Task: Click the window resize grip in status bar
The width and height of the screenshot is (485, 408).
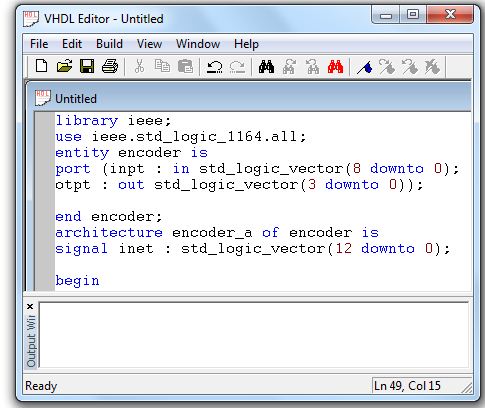Action: (467, 388)
